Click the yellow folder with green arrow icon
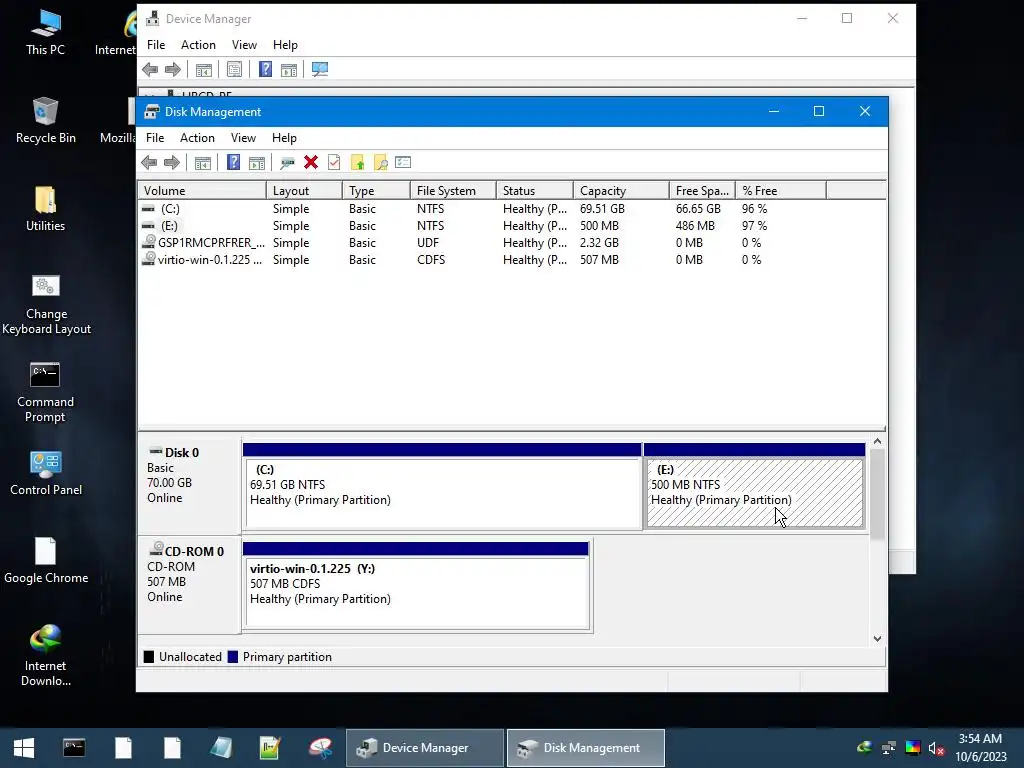The height and width of the screenshot is (768, 1024). (357, 163)
